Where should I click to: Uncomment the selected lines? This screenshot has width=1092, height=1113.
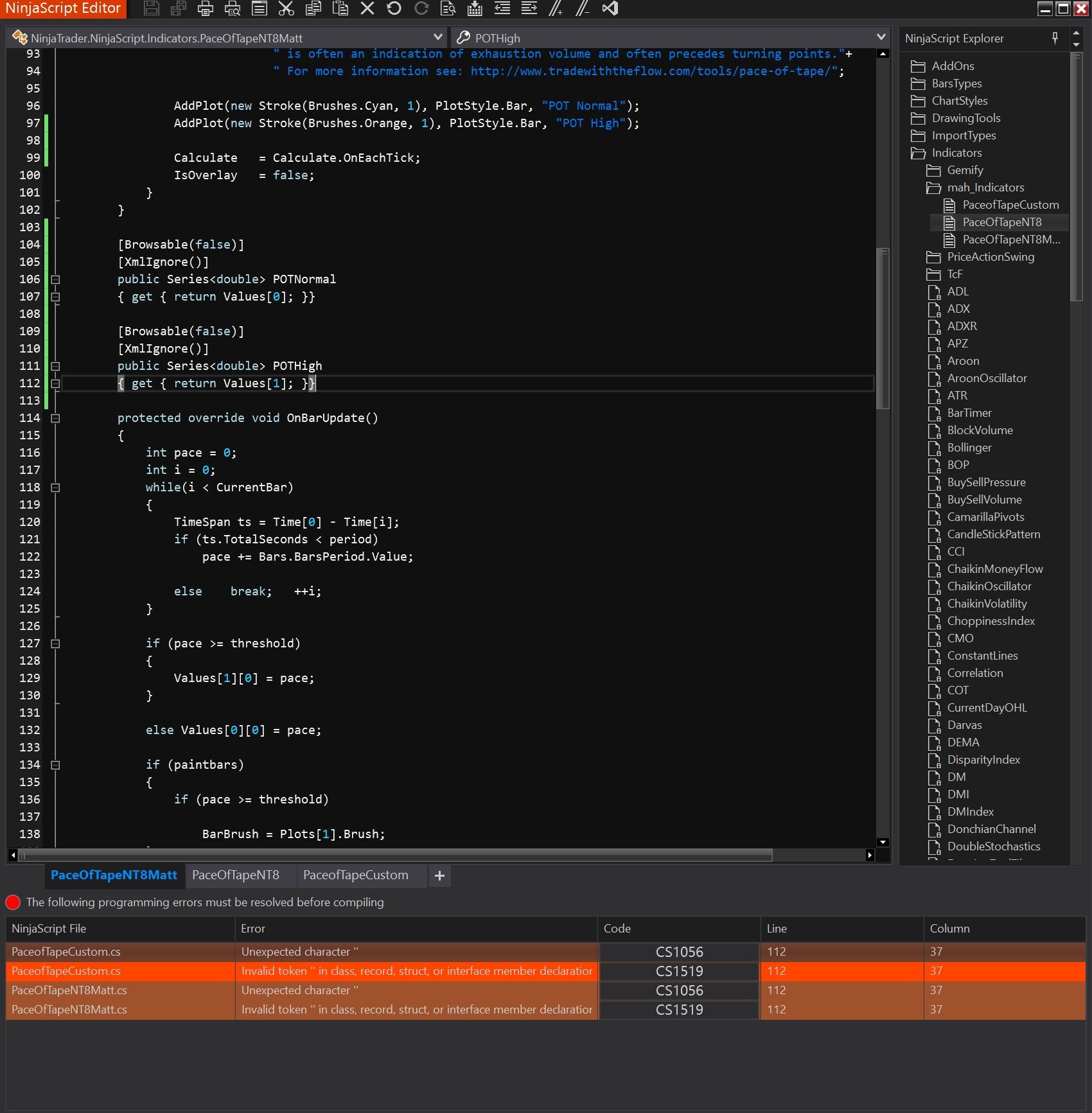[x=583, y=8]
